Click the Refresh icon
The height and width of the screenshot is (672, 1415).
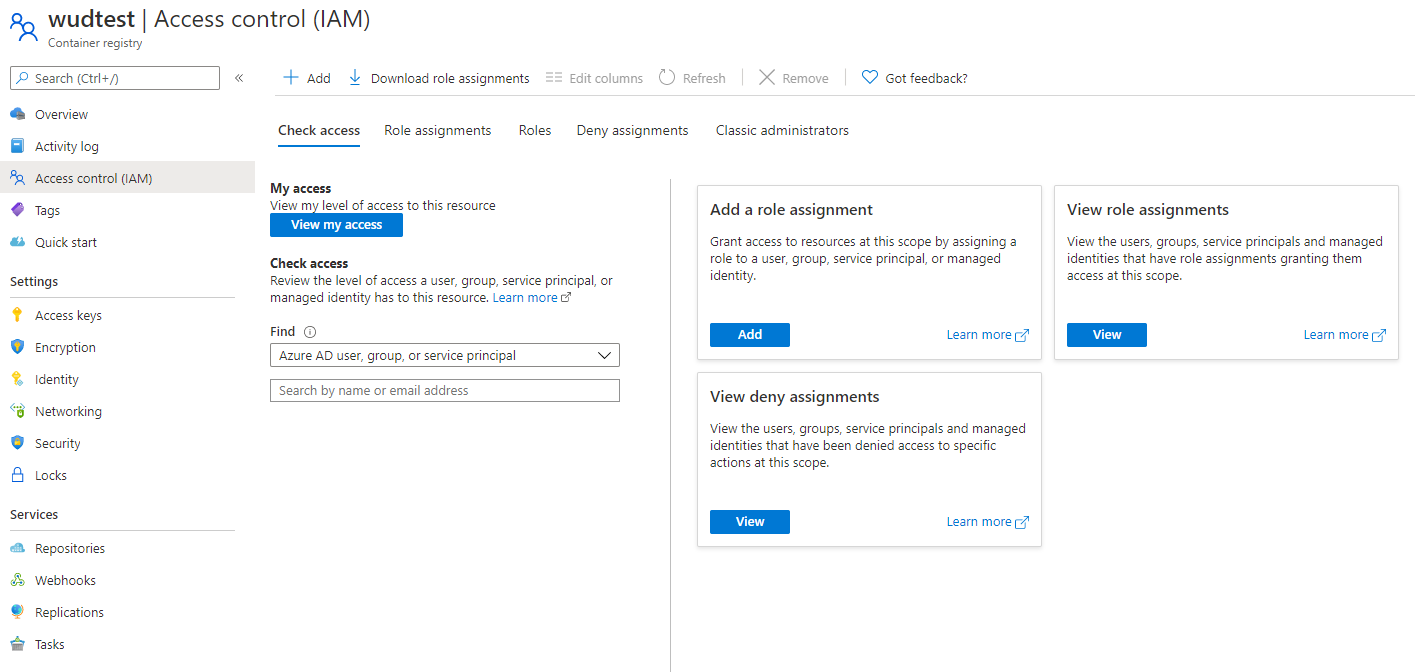click(x=667, y=78)
